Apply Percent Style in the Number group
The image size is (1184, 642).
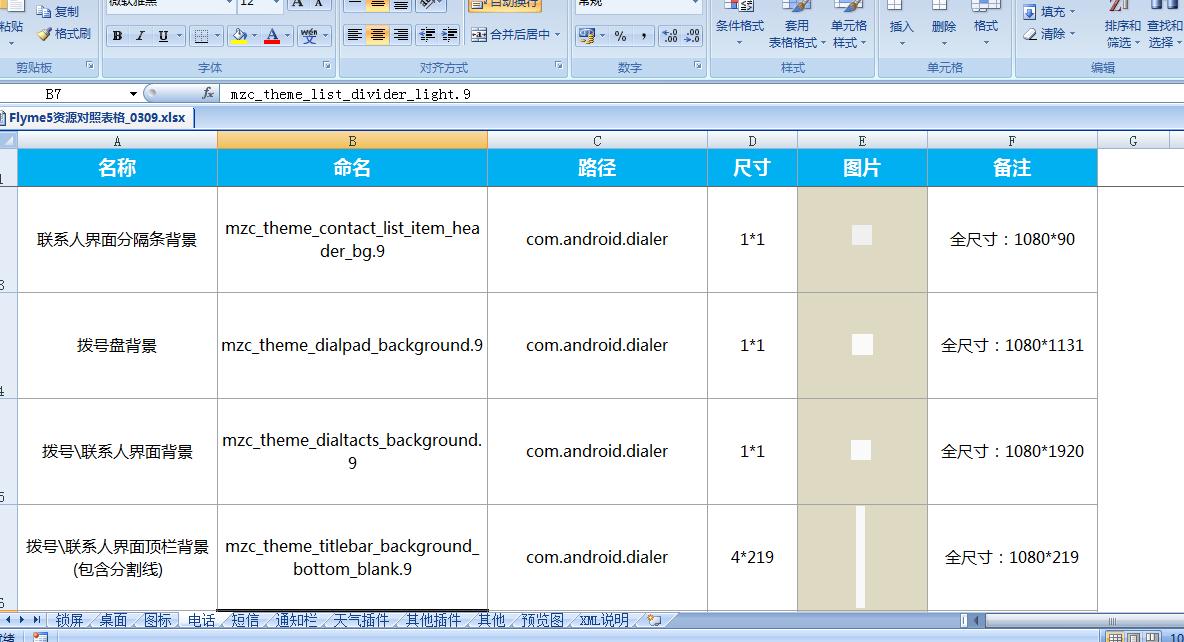(x=620, y=36)
